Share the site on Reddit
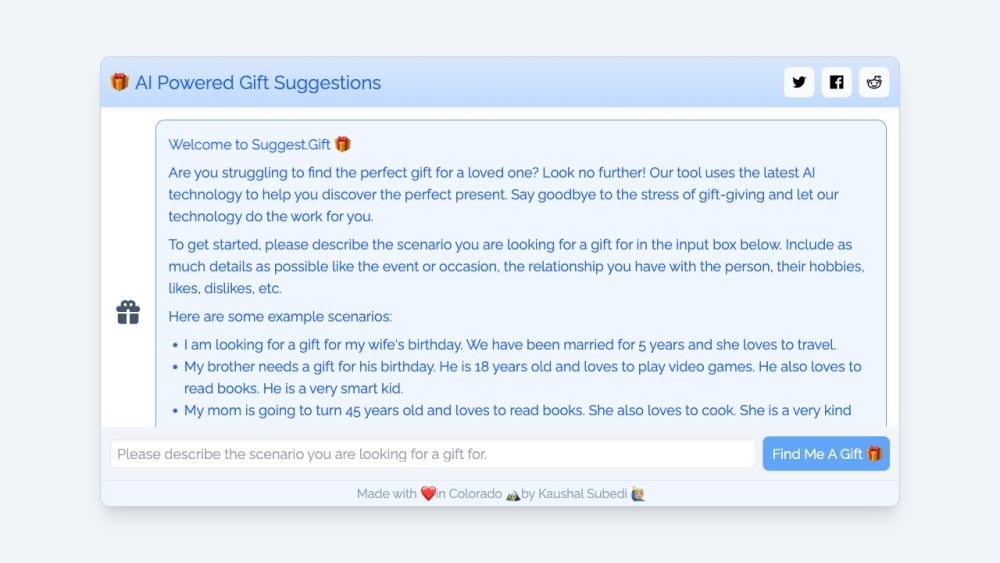 coord(874,82)
